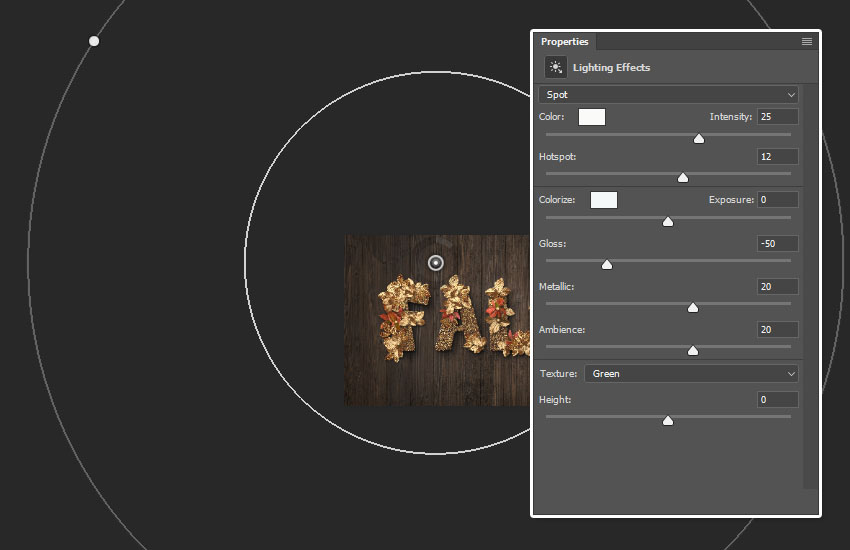
Task: Click the Lighting Effects title text
Action: pos(611,68)
